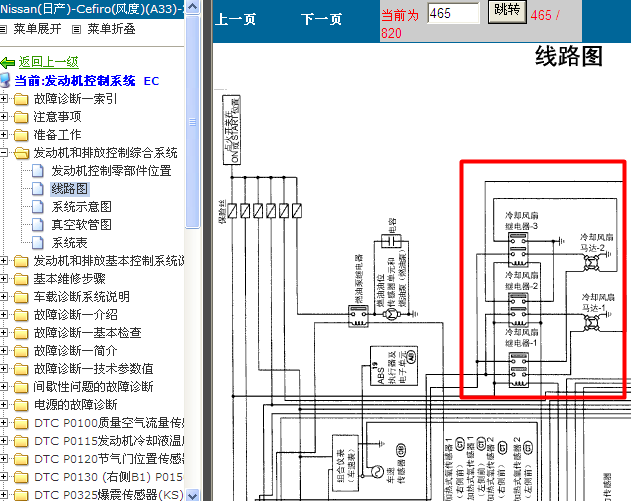631x501 pixels.
Task: Click the 准备工作 folder icon
Action: [21, 135]
